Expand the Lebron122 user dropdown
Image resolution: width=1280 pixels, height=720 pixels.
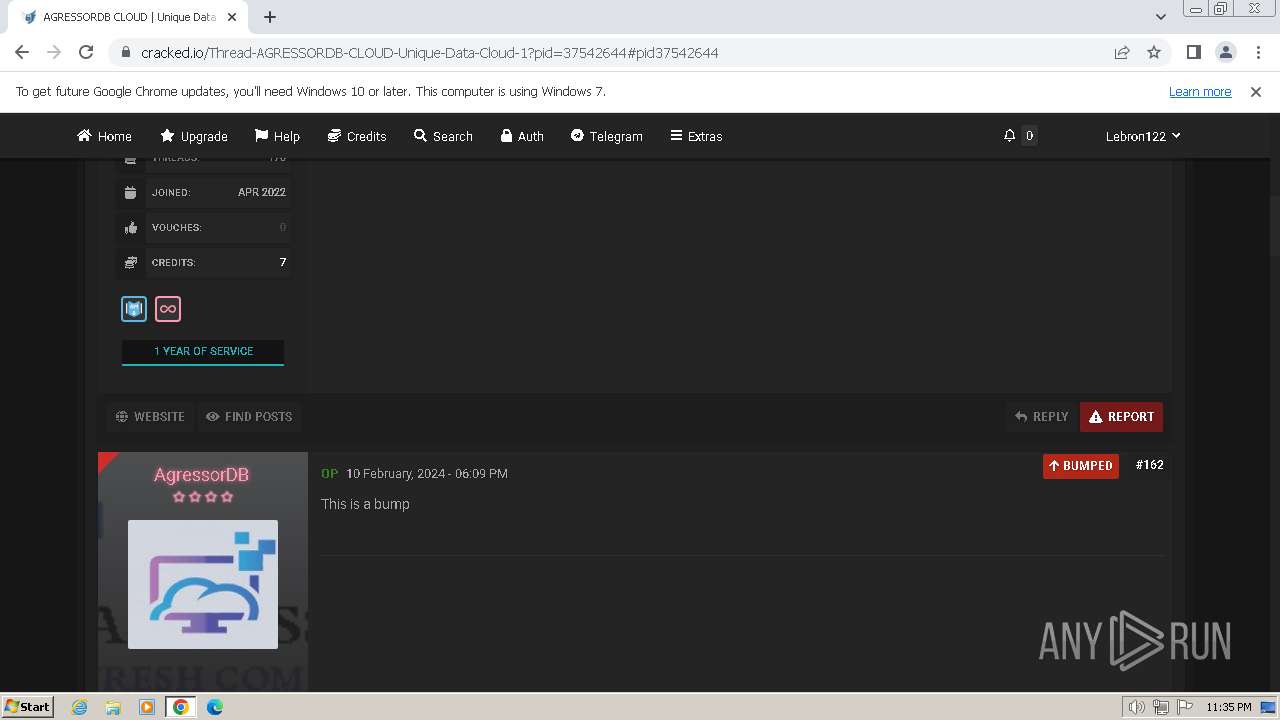click(x=1143, y=136)
